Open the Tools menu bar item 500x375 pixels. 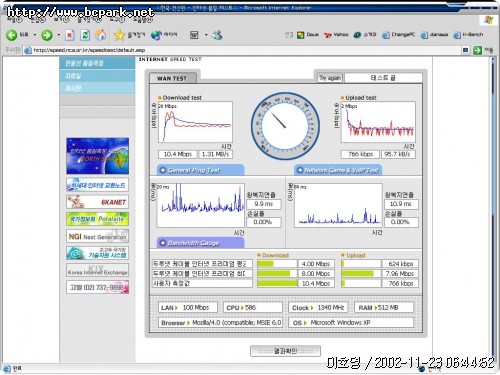(x=117, y=20)
